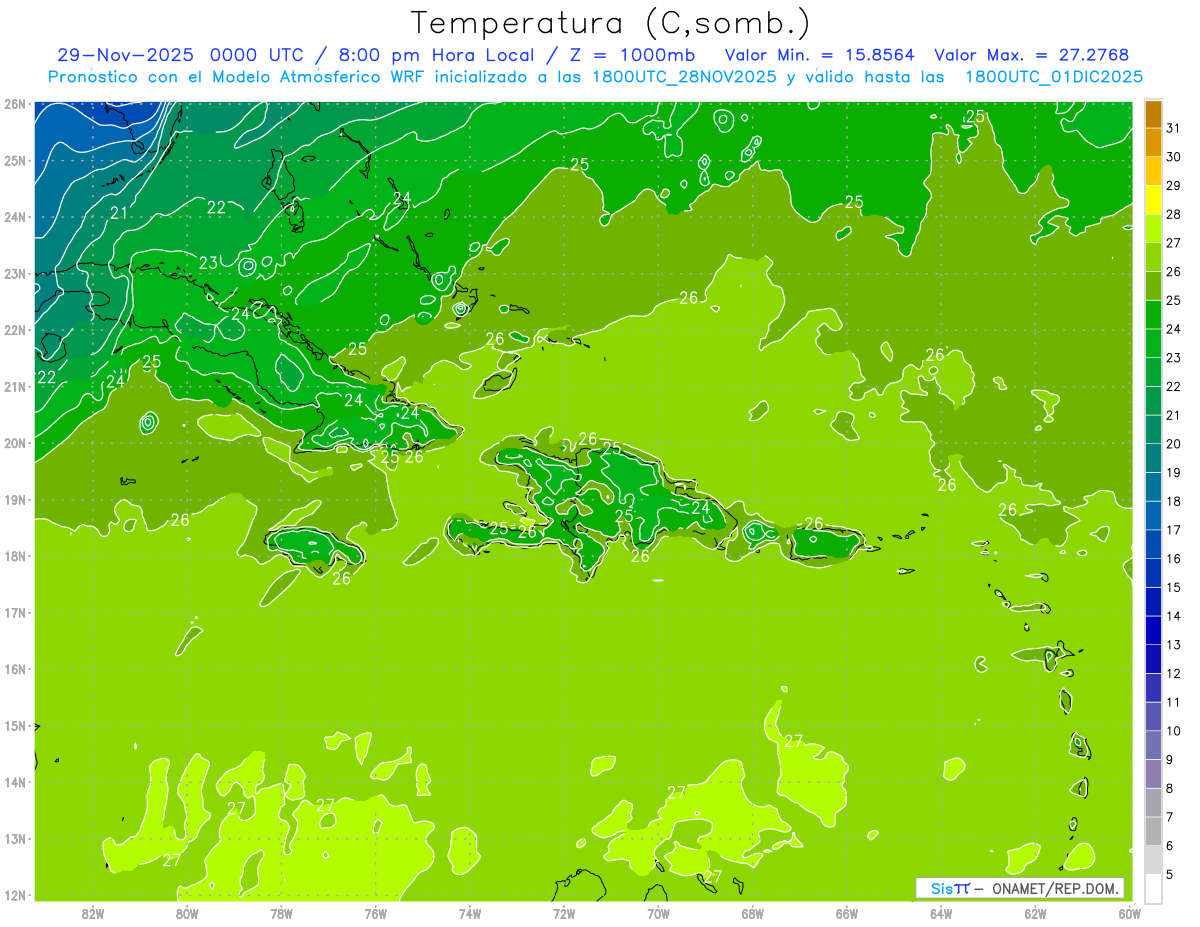1200x927 pixels.
Task: Click the colorbar scale label "13"
Action: 1173,645
